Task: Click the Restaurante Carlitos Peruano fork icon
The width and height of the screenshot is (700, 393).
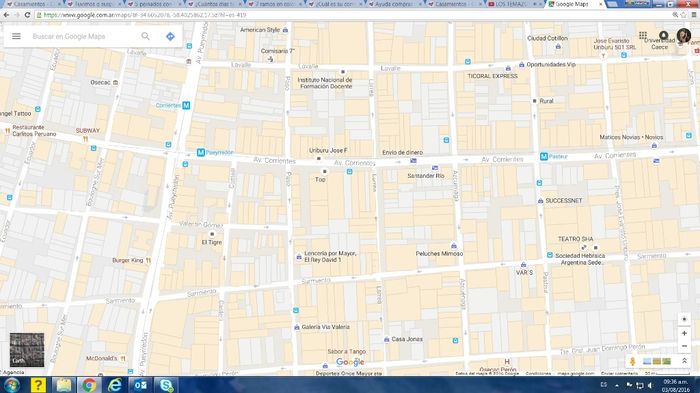Action: pyautogui.click(x=7, y=131)
